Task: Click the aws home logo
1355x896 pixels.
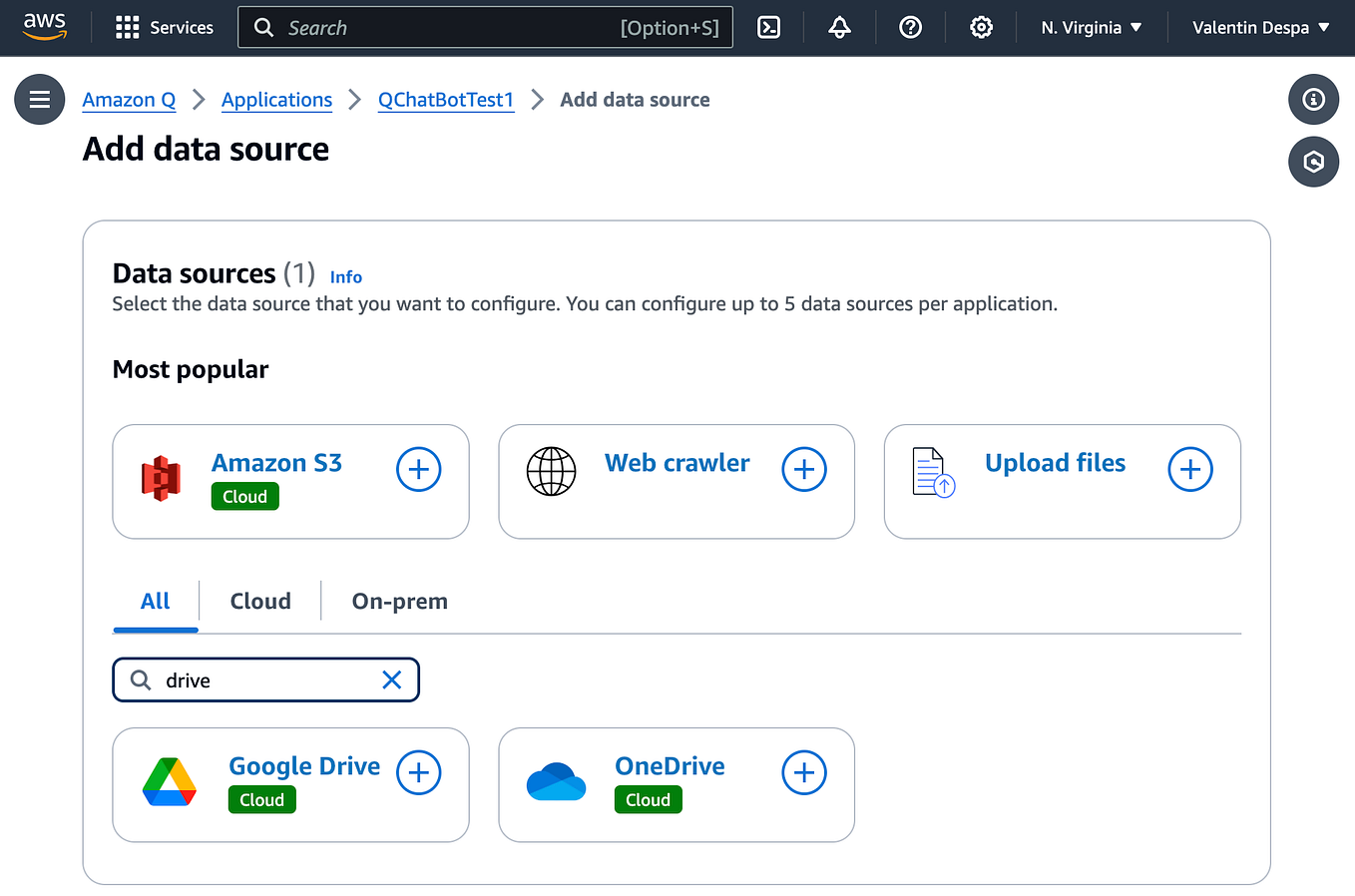Action: (43, 27)
